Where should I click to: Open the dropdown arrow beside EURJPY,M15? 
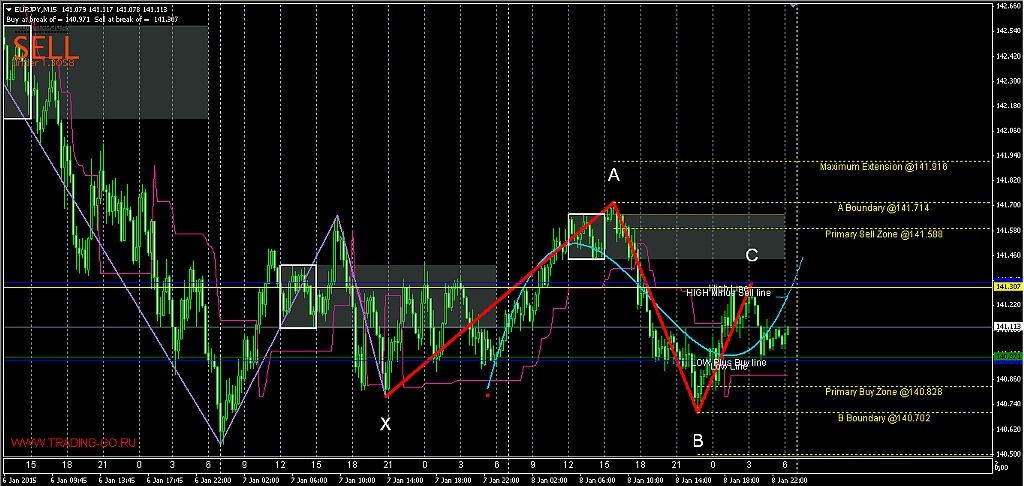pyautogui.click(x=6, y=8)
